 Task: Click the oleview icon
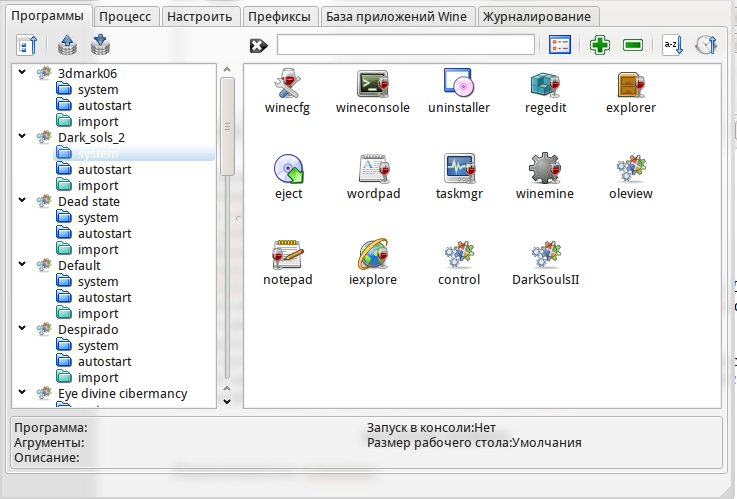click(631, 169)
